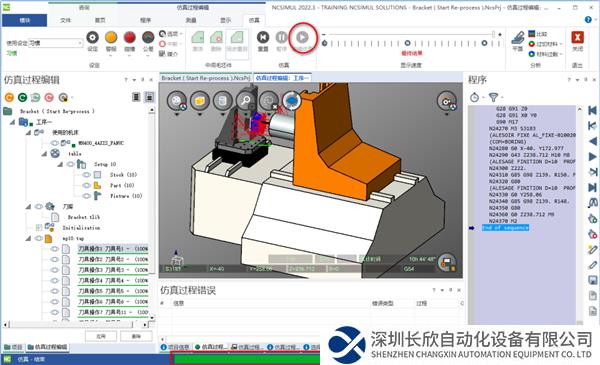Click the green C icon in process editor toolbar
This screenshot has width=600, height=365.
point(23,97)
